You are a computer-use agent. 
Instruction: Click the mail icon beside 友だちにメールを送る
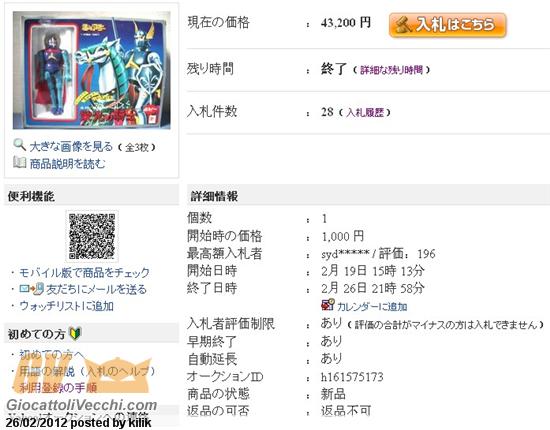click(32, 289)
